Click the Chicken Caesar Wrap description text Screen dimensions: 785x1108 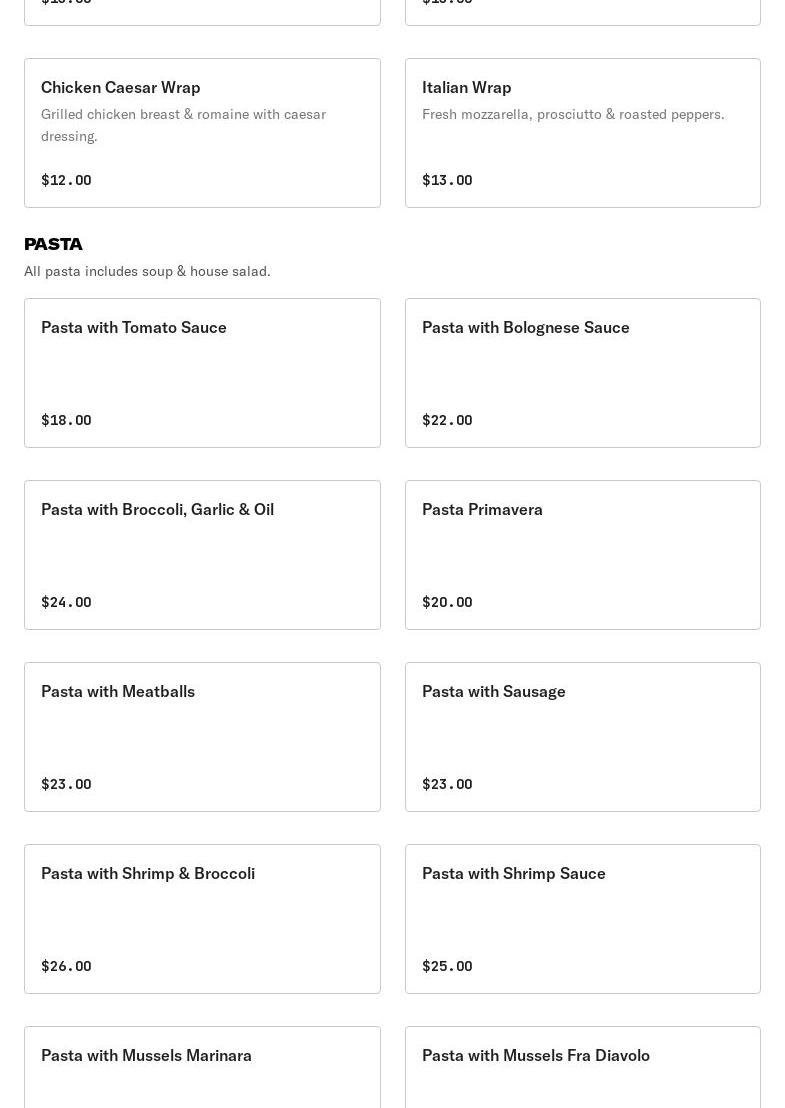click(183, 125)
